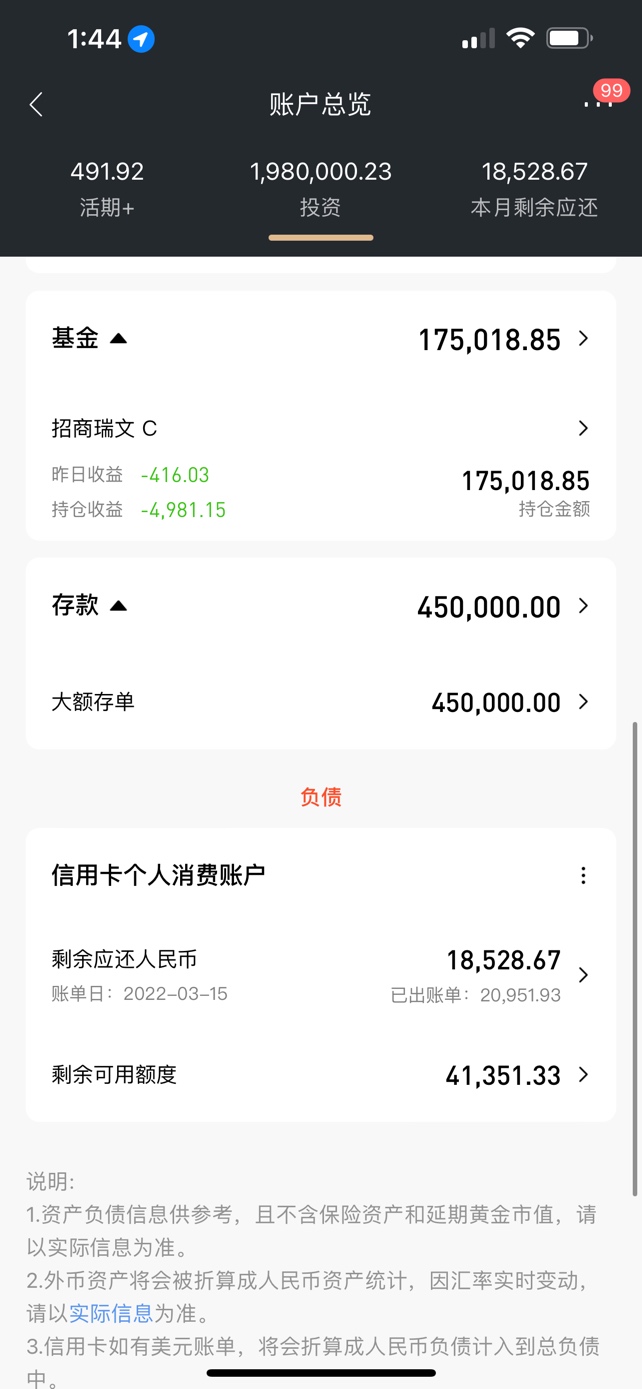Screen dimensions: 642x1389
Task: Switch to 本月剩余应还 tab
Action: [x=534, y=189]
